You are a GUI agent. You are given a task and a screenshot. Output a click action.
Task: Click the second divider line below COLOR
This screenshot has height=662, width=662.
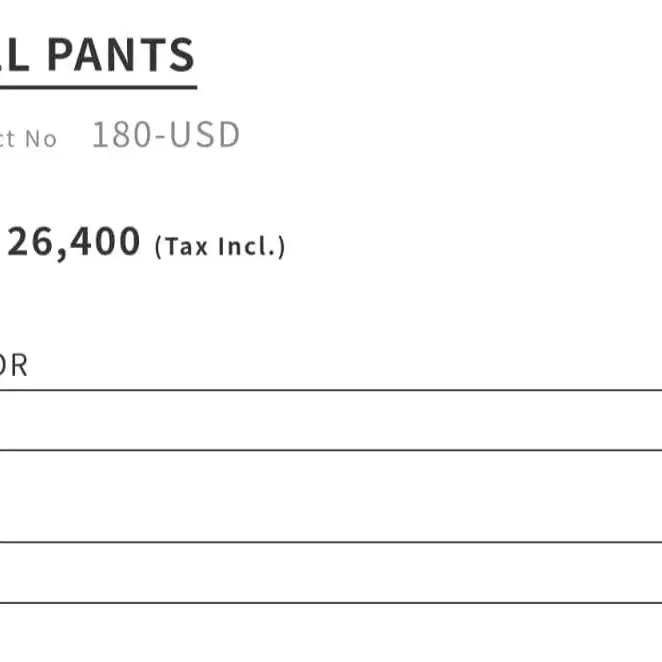coord(330,450)
